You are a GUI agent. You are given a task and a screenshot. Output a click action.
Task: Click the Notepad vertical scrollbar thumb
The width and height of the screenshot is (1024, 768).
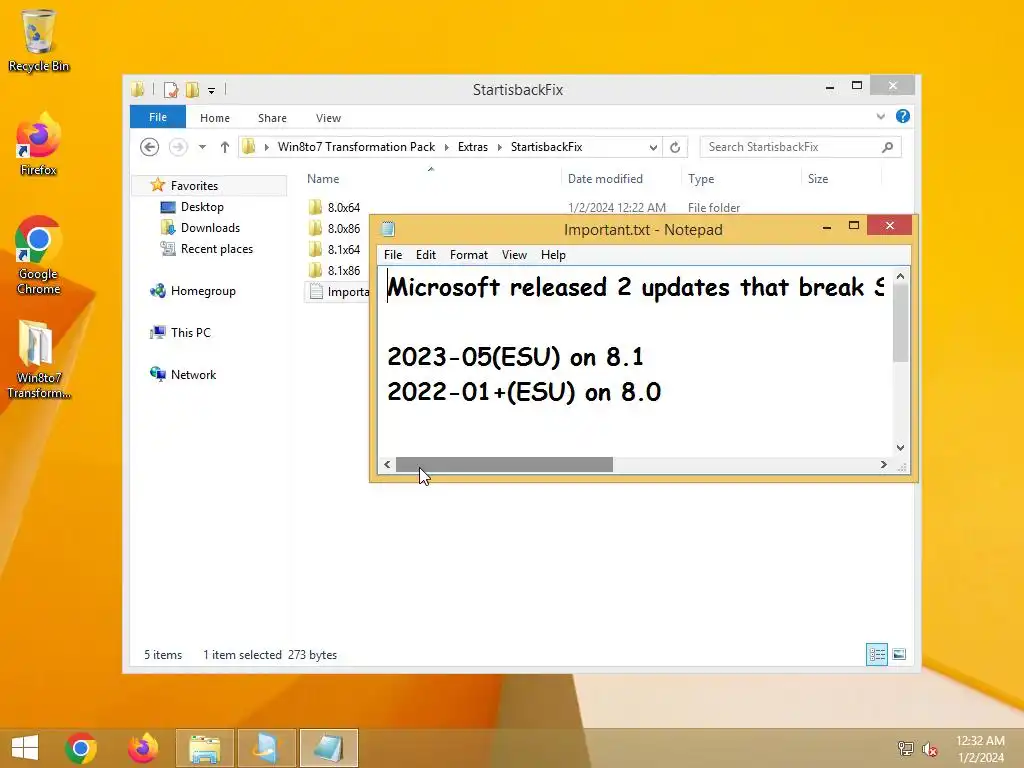[x=901, y=323]
